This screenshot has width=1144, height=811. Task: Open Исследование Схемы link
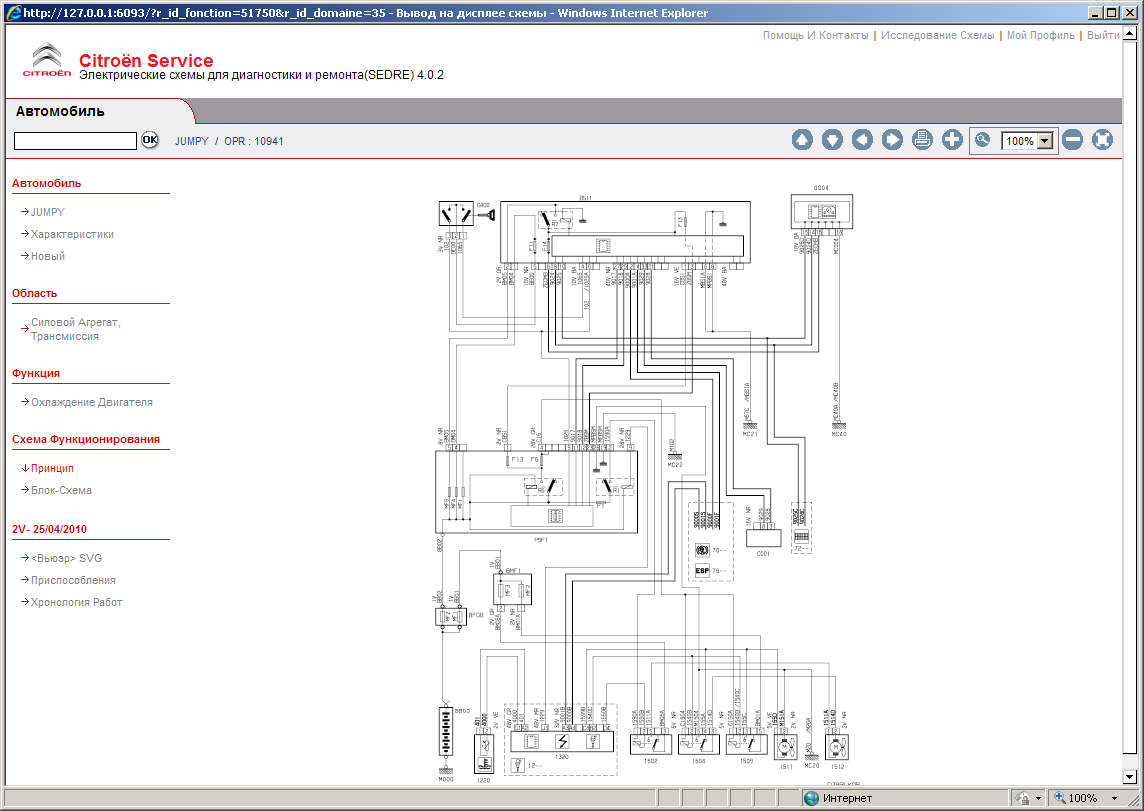pos(938,35)
